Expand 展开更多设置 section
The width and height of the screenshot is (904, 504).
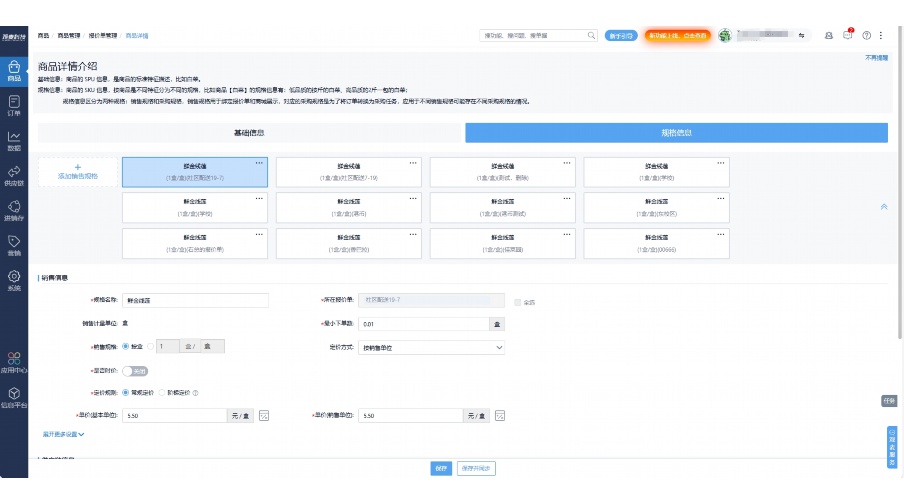click(63, 434)
